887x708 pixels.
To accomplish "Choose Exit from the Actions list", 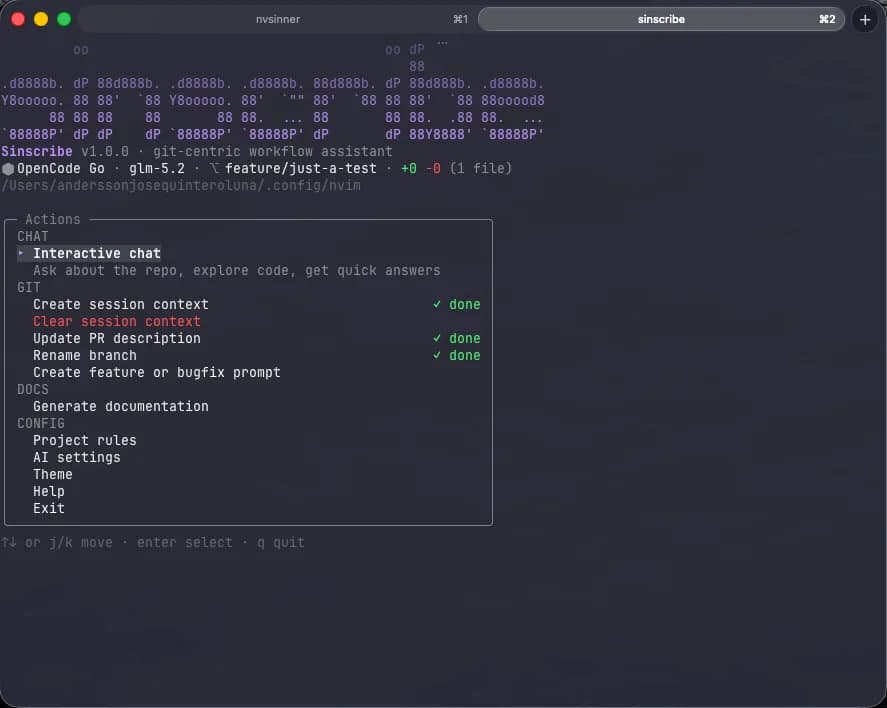I will [x=49, y=508].
